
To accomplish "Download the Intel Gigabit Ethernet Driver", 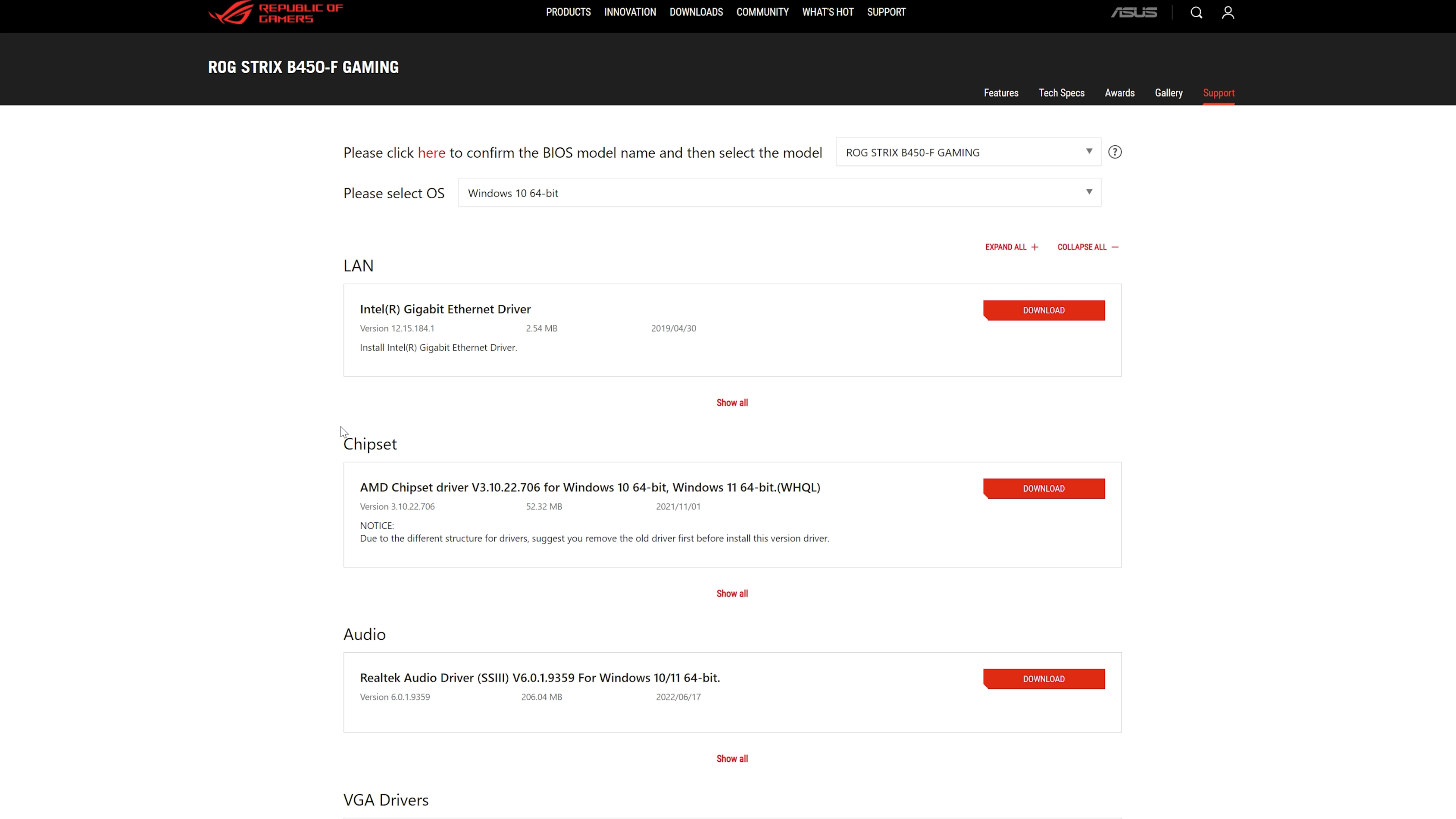I will pyautogui.click(x=1044, y=310).
